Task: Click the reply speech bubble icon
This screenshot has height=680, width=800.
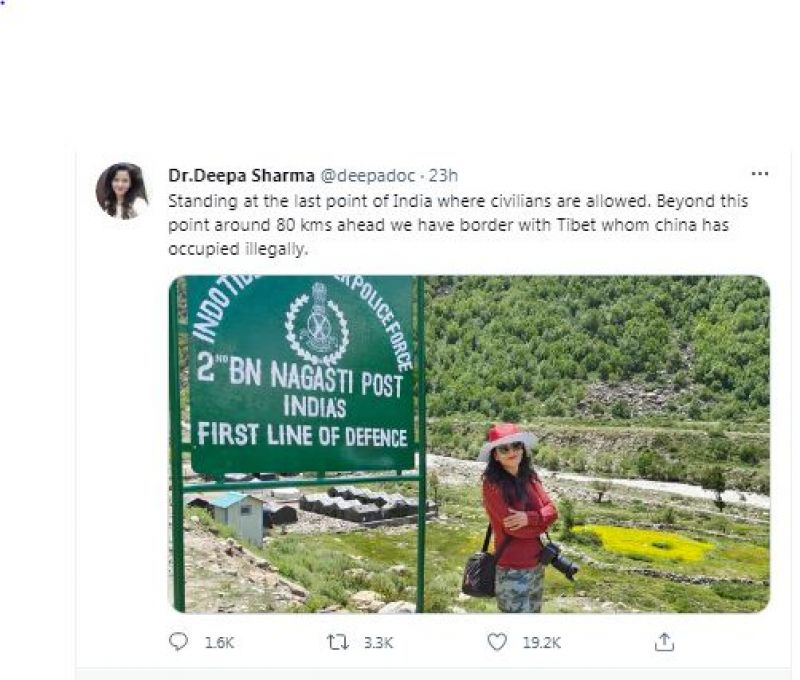Action: point(180,642)
